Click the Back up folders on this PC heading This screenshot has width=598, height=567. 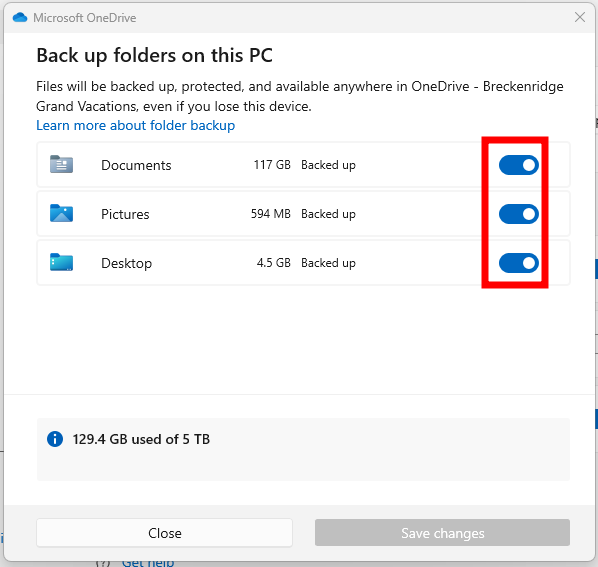pyautogui.click(x=154, y=56)
